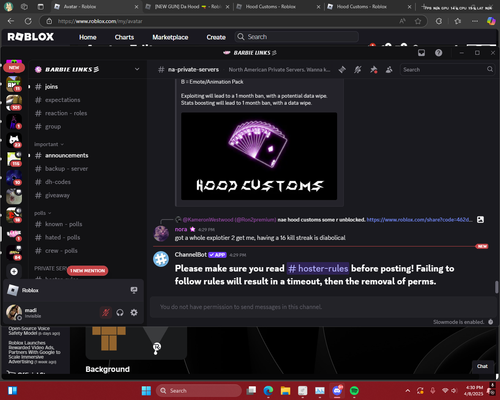Click ChannelBot's avatar
Screen dimensions: 500x400
click(x=161, y=259)
